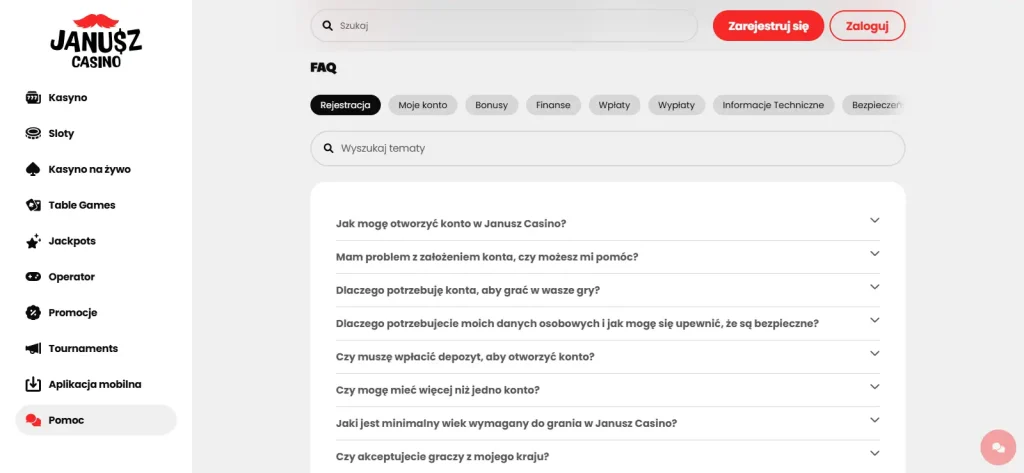Click the Janusz Casino logo
The height and width of the screenshot is (473, 1024).
coord(96,42)
